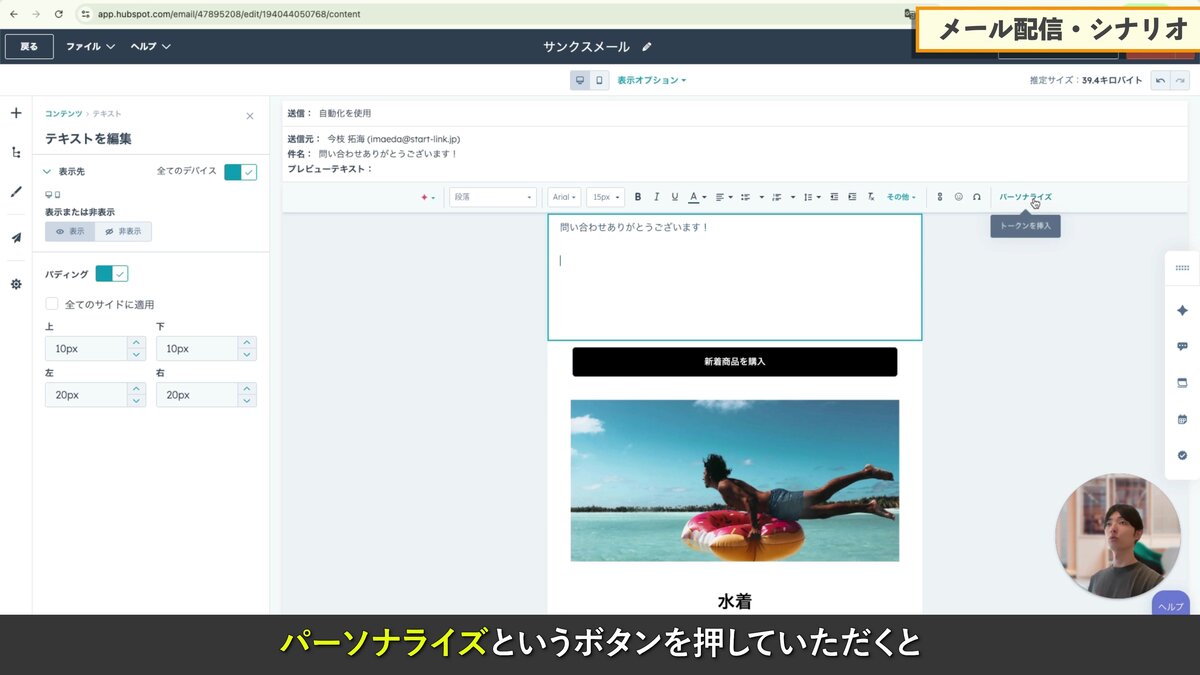Image resolution: width=1200 pixels, height=675 pixels.
Task: Enable the 全てのサイドに適用 checkbox
Action: click(51, 303)
